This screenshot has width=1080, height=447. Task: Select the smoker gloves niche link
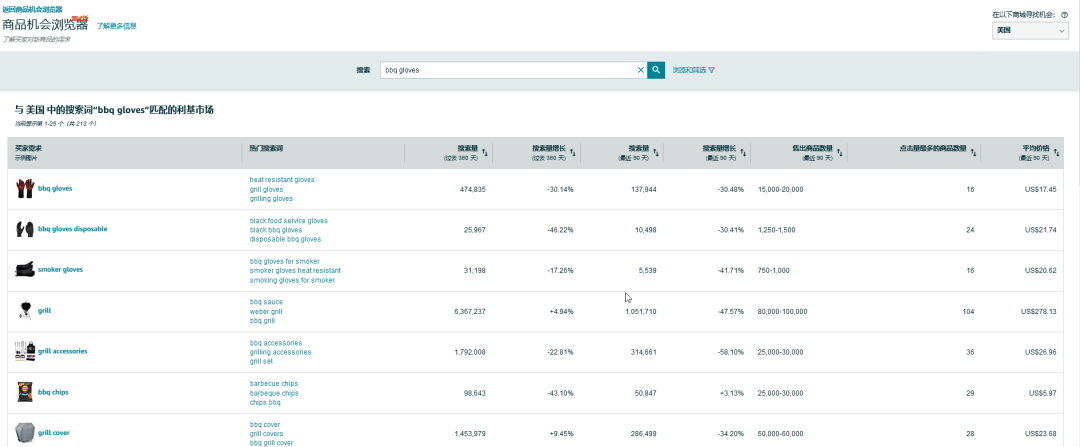point(60,270)
